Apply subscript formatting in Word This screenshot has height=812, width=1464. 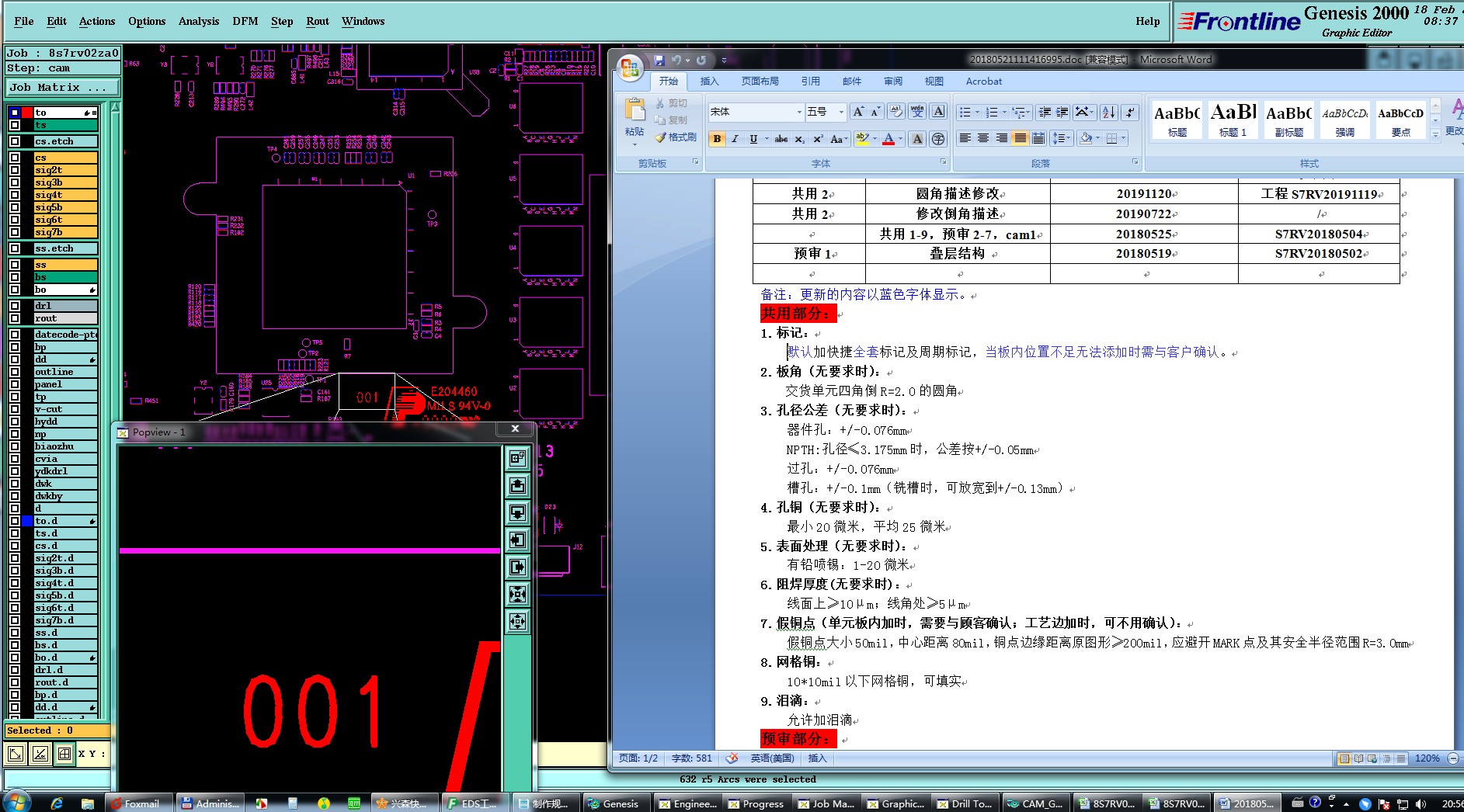[x=799, y=139]
